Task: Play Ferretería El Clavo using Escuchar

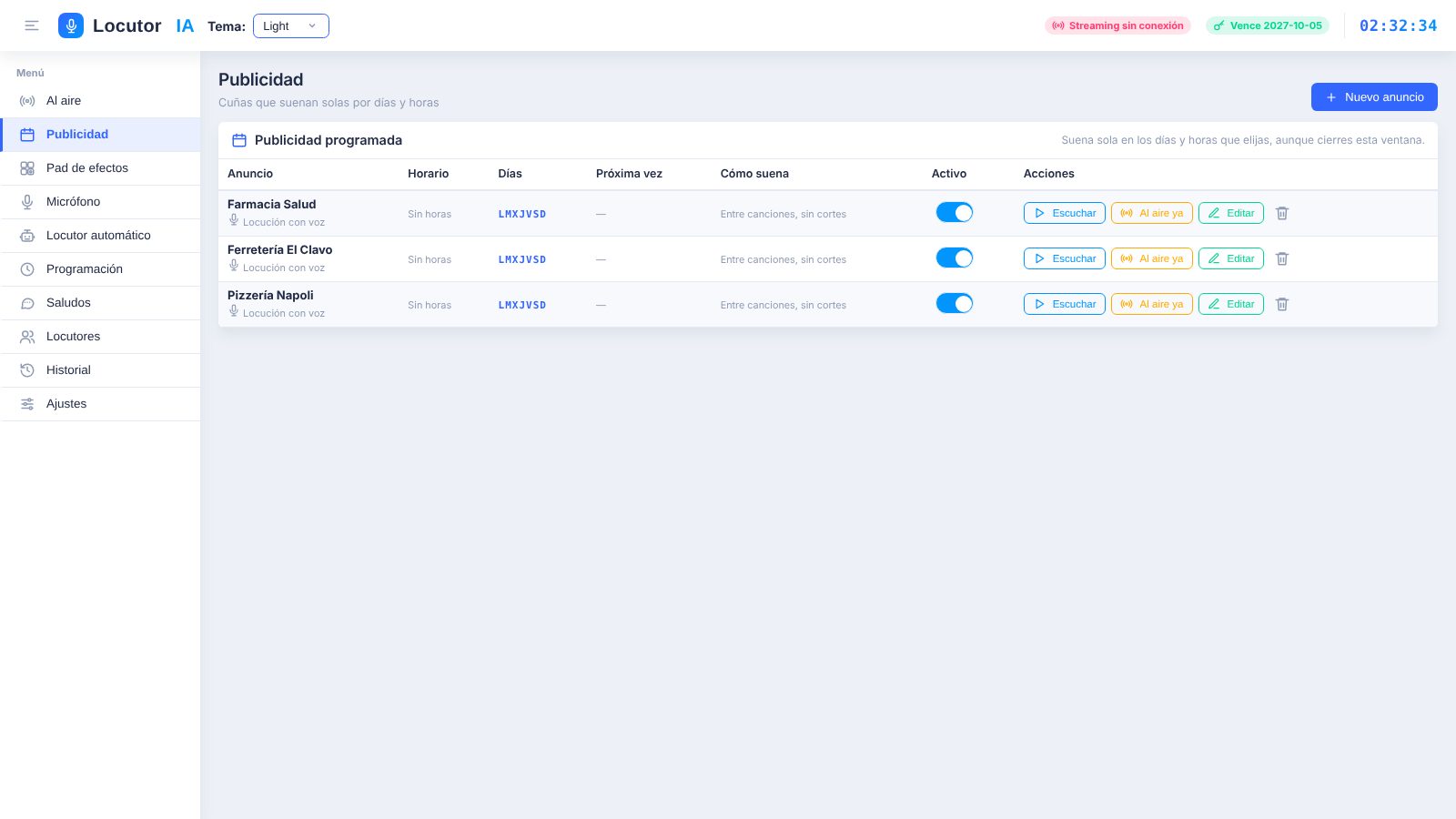Action: pos(1065,258)
